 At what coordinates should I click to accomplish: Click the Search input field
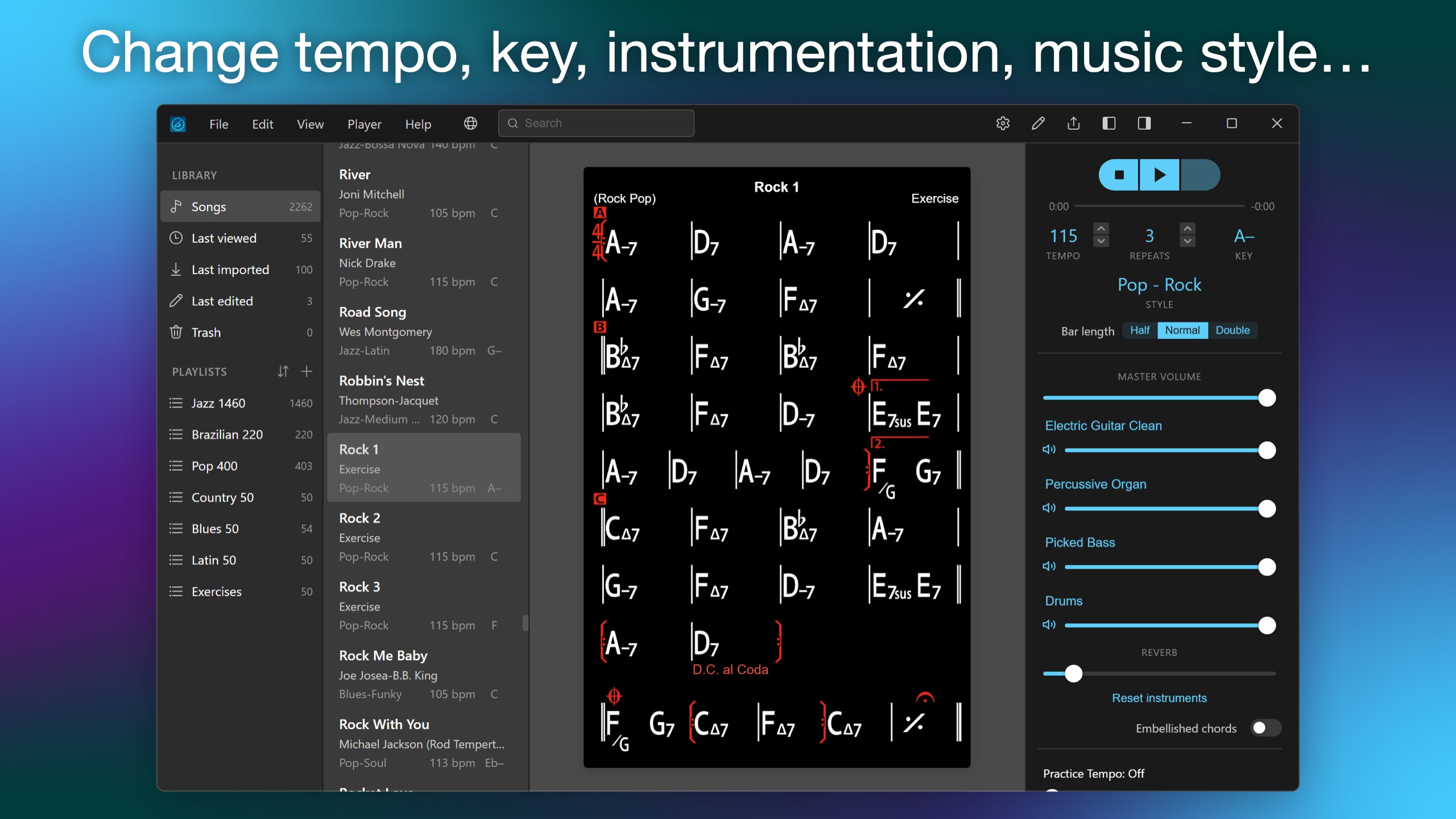click(x=596, y=123)
